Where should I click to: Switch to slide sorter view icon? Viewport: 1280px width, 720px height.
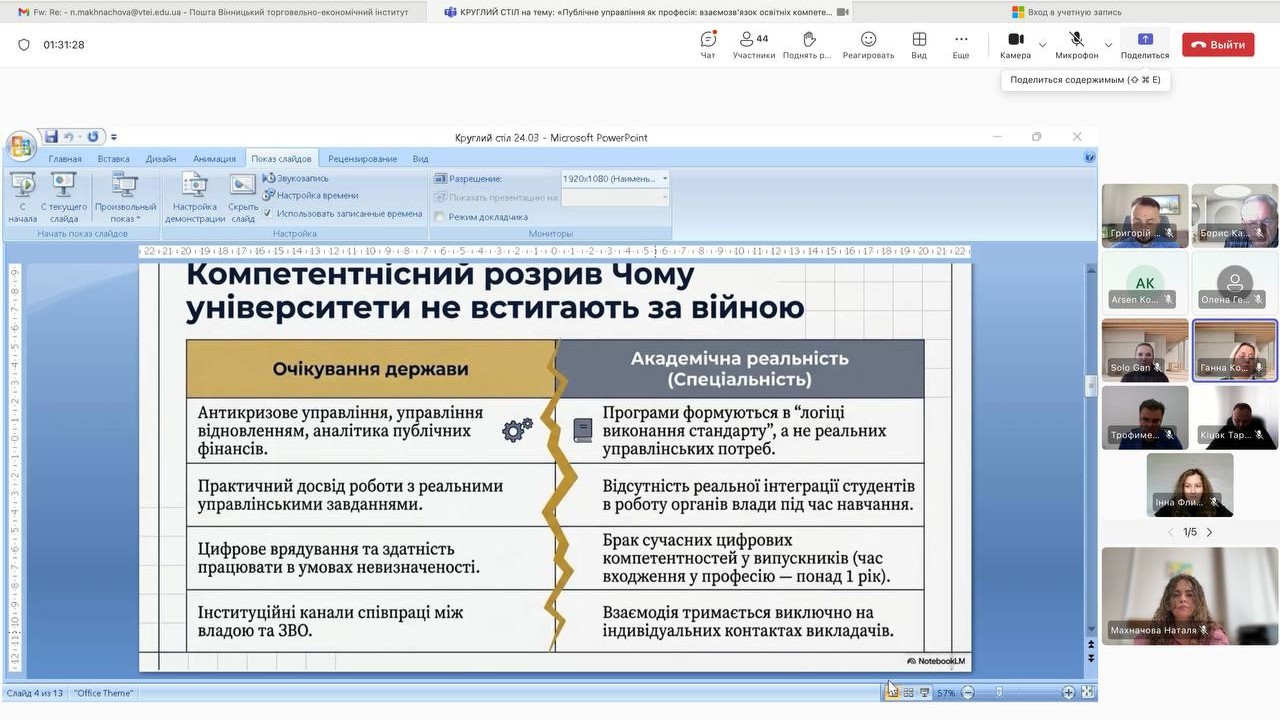click(908, 693)
